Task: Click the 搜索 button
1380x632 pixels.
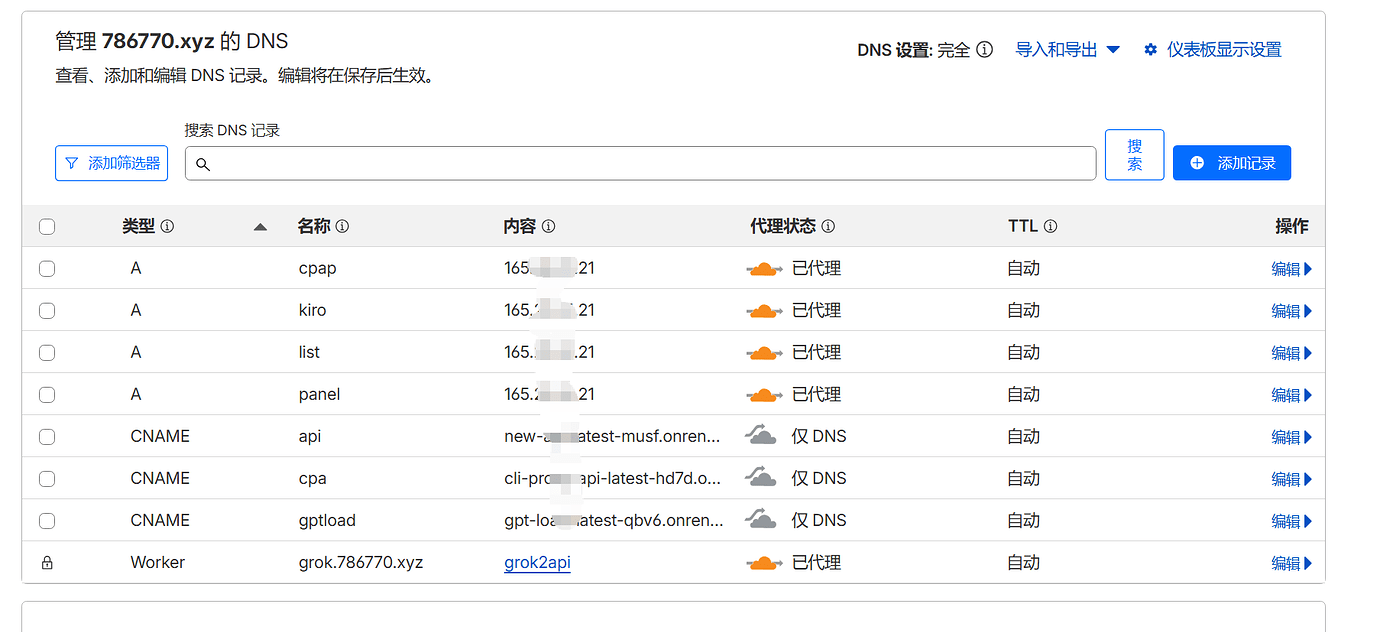Action: click(x=1134, y=155)
